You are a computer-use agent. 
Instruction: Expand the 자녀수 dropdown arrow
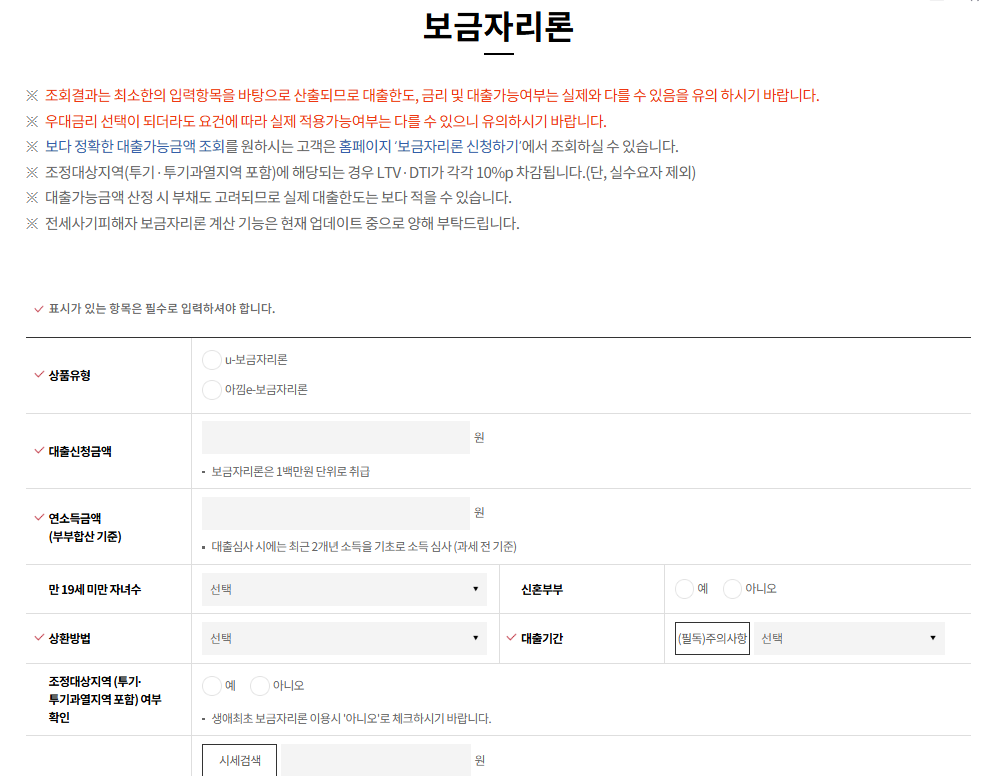coord(475,588)
